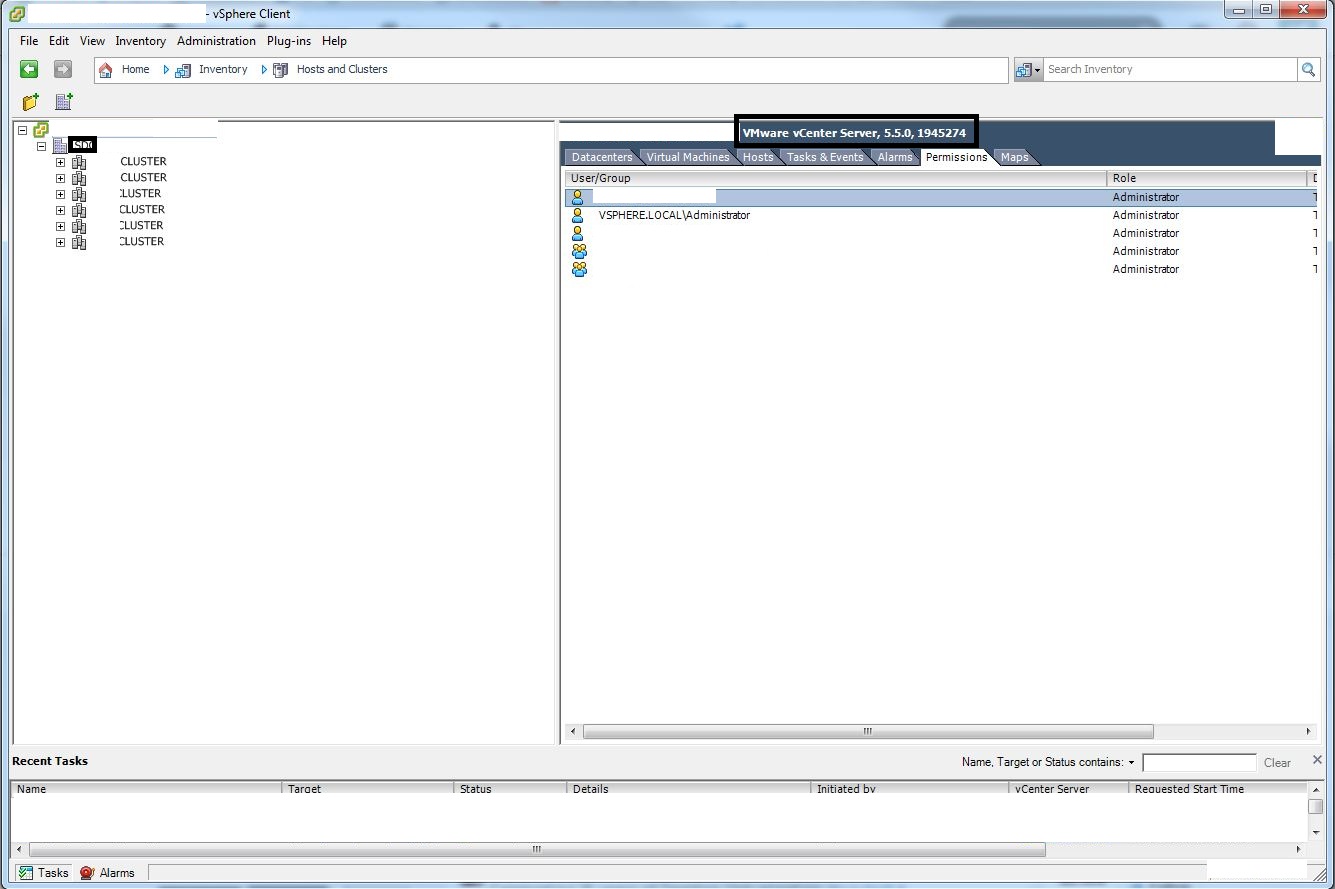Click the Clear filter button
Screen dimensions: 1335x889
[1277, 763]
